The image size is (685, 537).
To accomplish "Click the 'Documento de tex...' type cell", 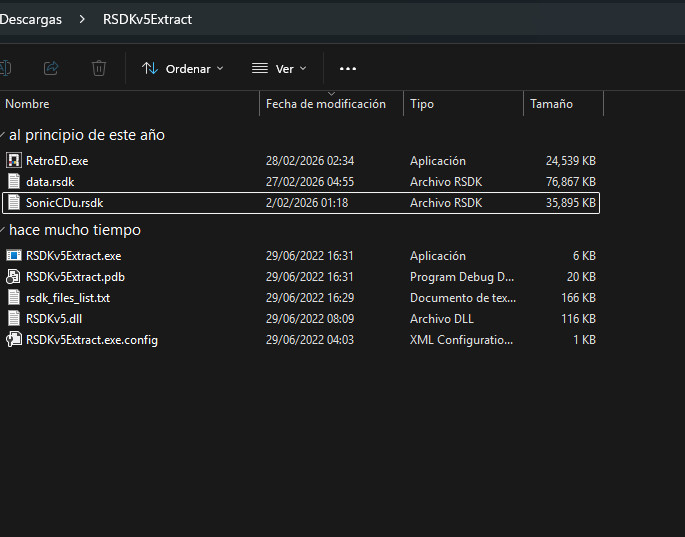I will [x=463, y=298].
